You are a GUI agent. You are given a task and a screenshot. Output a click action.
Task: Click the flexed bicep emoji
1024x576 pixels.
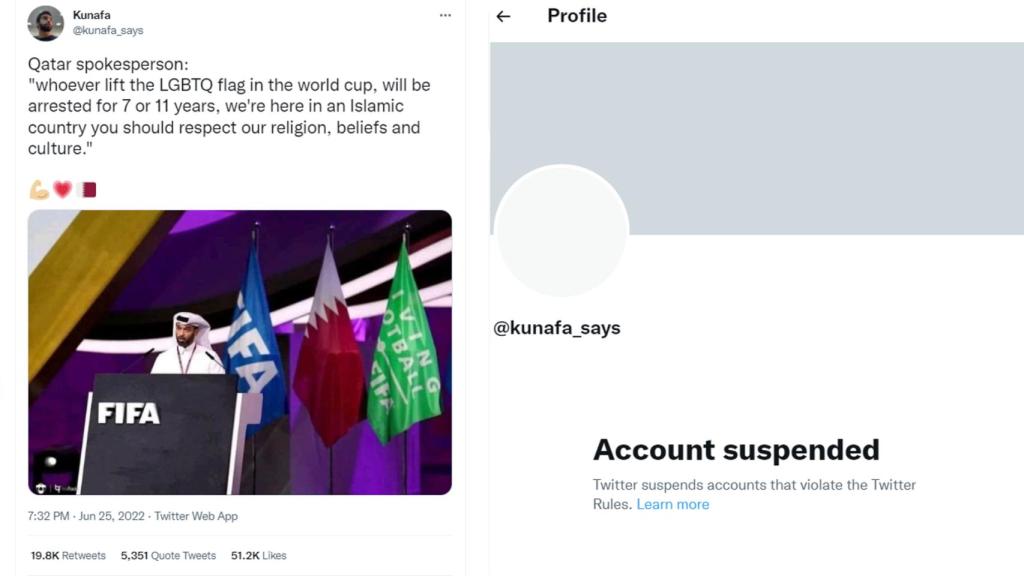pos(39,189)
